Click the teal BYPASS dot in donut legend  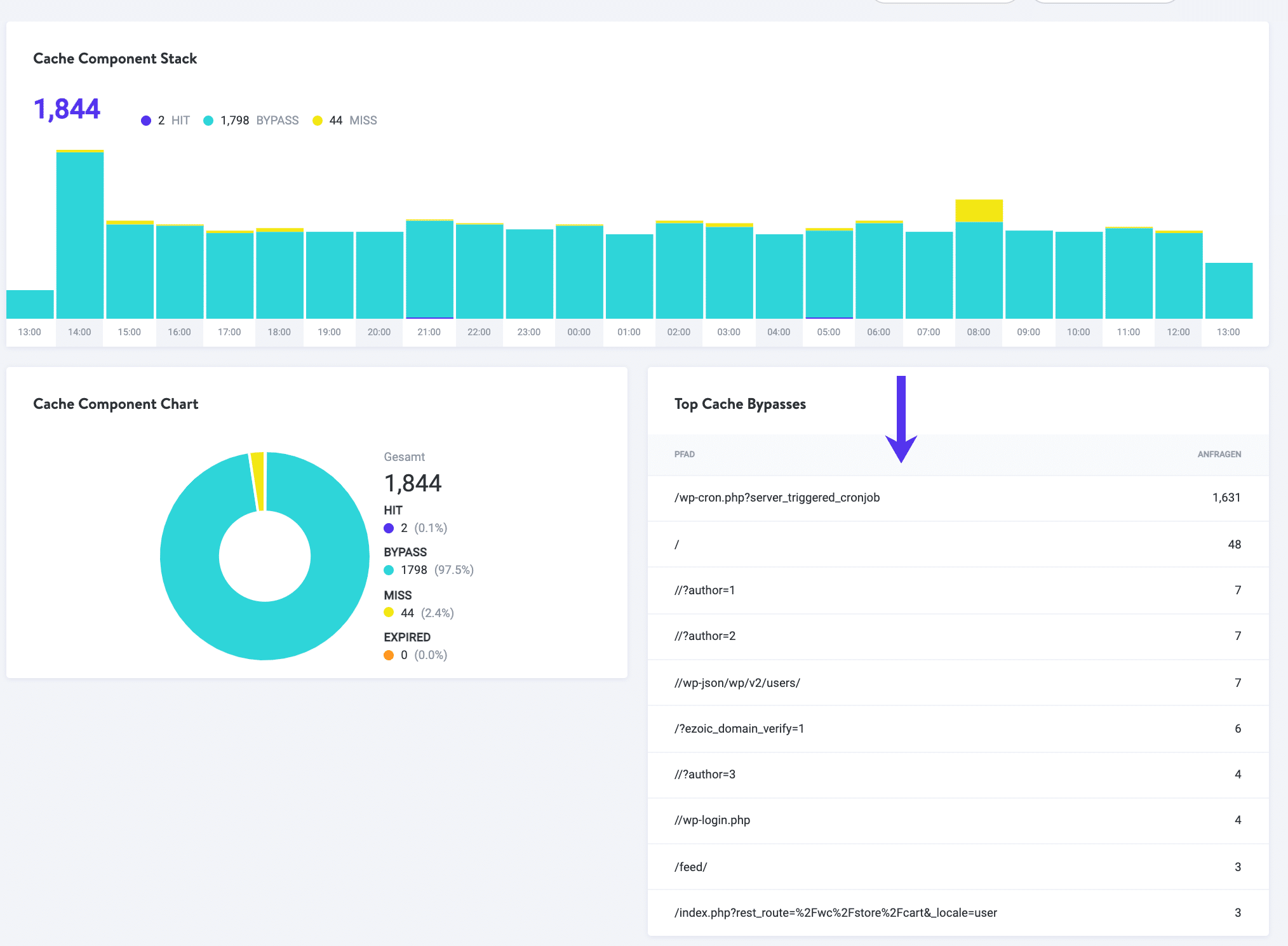pos(389,570)
